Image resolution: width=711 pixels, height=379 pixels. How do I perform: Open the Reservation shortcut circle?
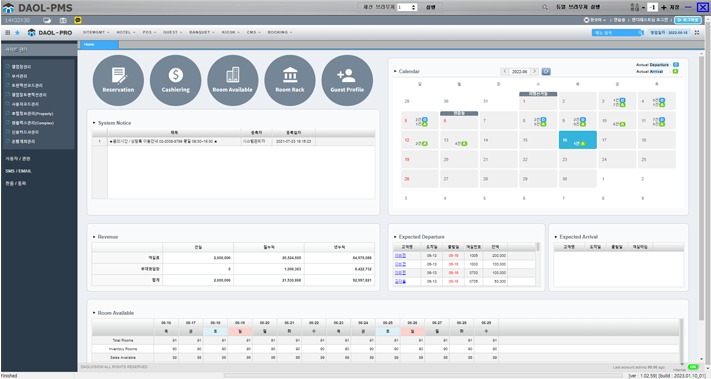pos(118,81)
